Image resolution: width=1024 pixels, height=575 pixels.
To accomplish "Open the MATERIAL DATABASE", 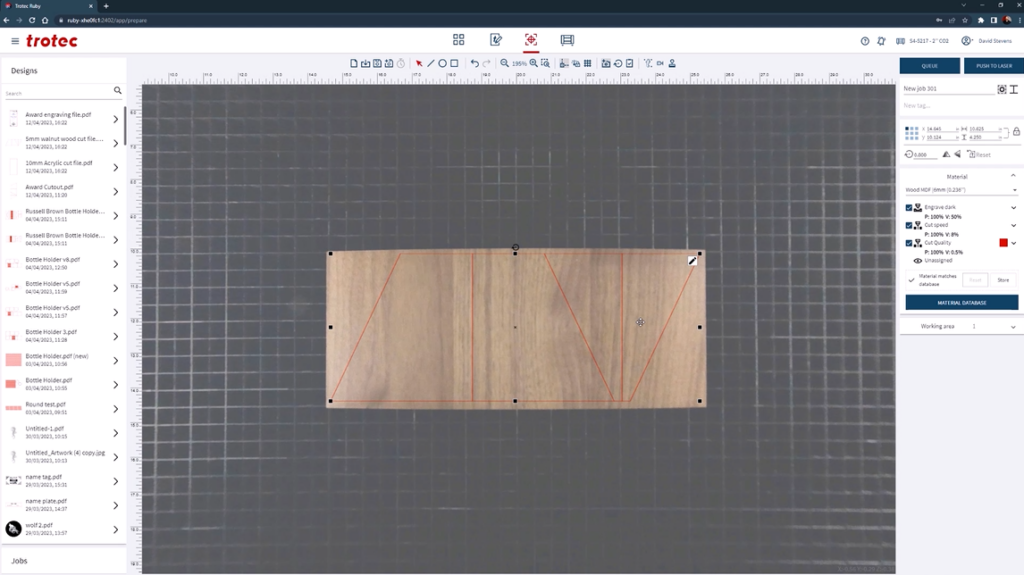I will [961, 303].
